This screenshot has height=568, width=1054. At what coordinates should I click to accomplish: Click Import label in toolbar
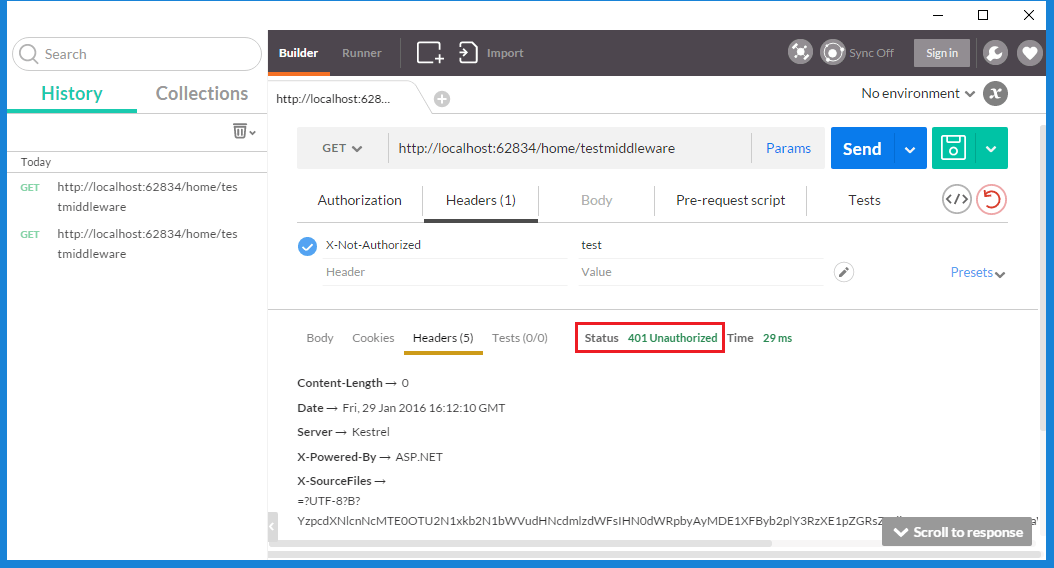(x=505, y=53)
